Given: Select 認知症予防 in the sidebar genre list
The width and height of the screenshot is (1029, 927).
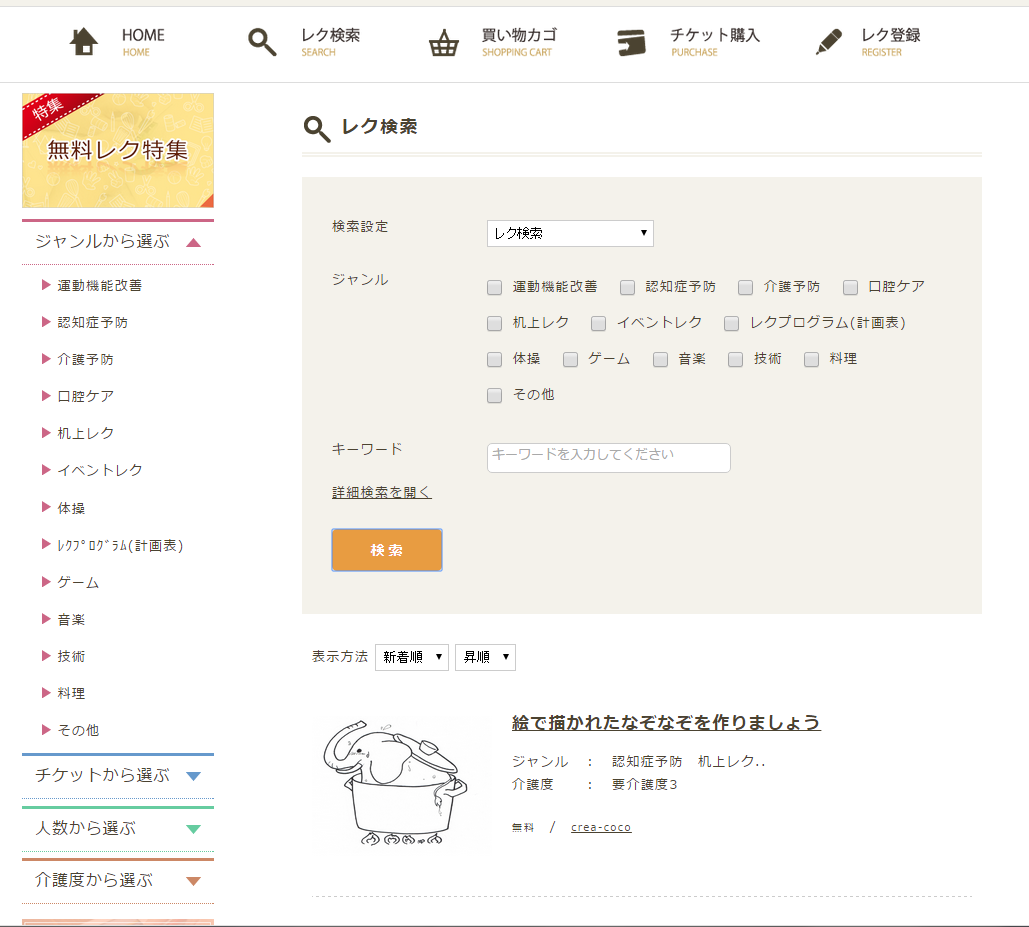Looking at the screenshot, I should click(92, 323).
